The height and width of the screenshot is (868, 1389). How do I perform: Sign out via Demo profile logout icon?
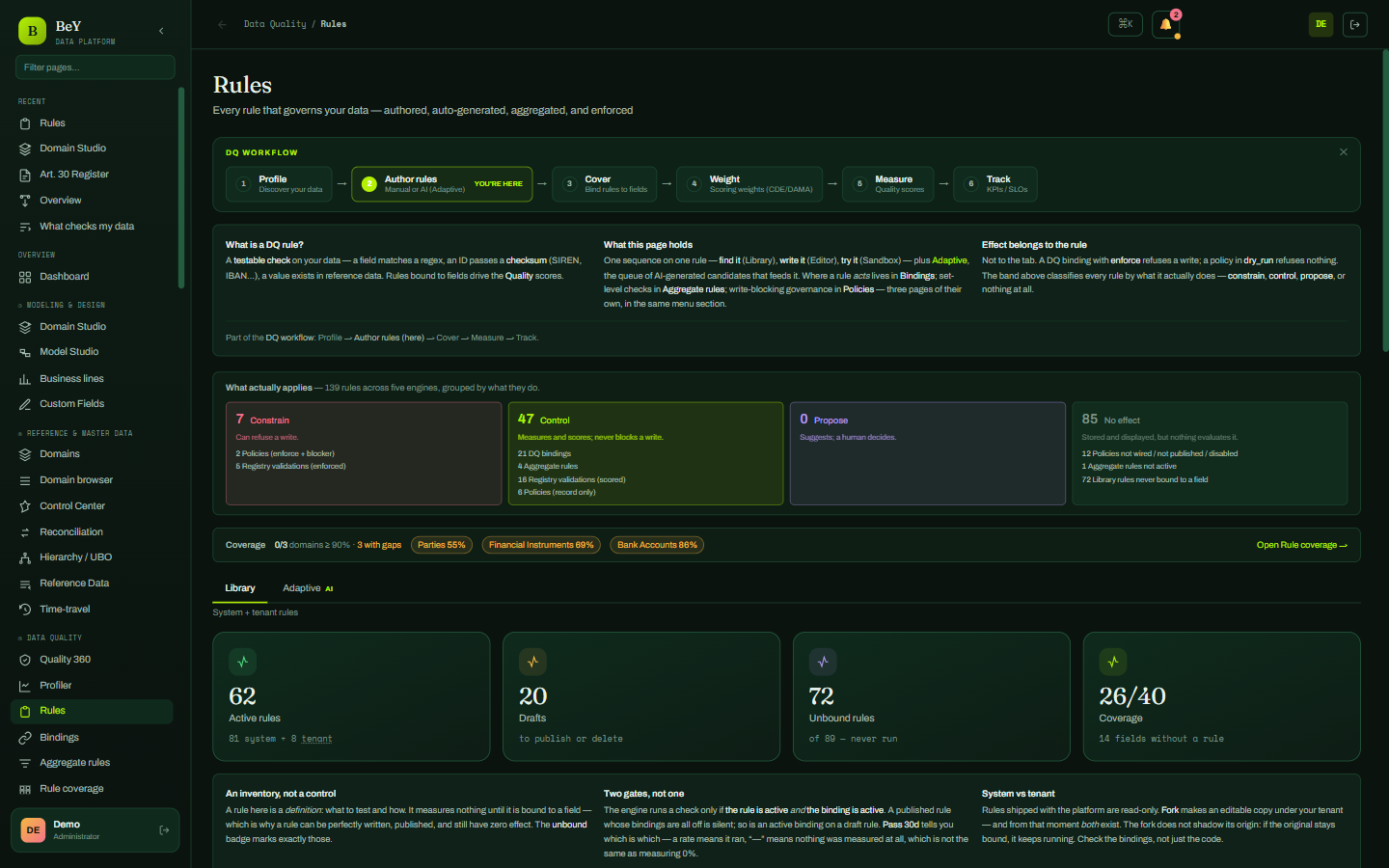click(x=164, y=830)
